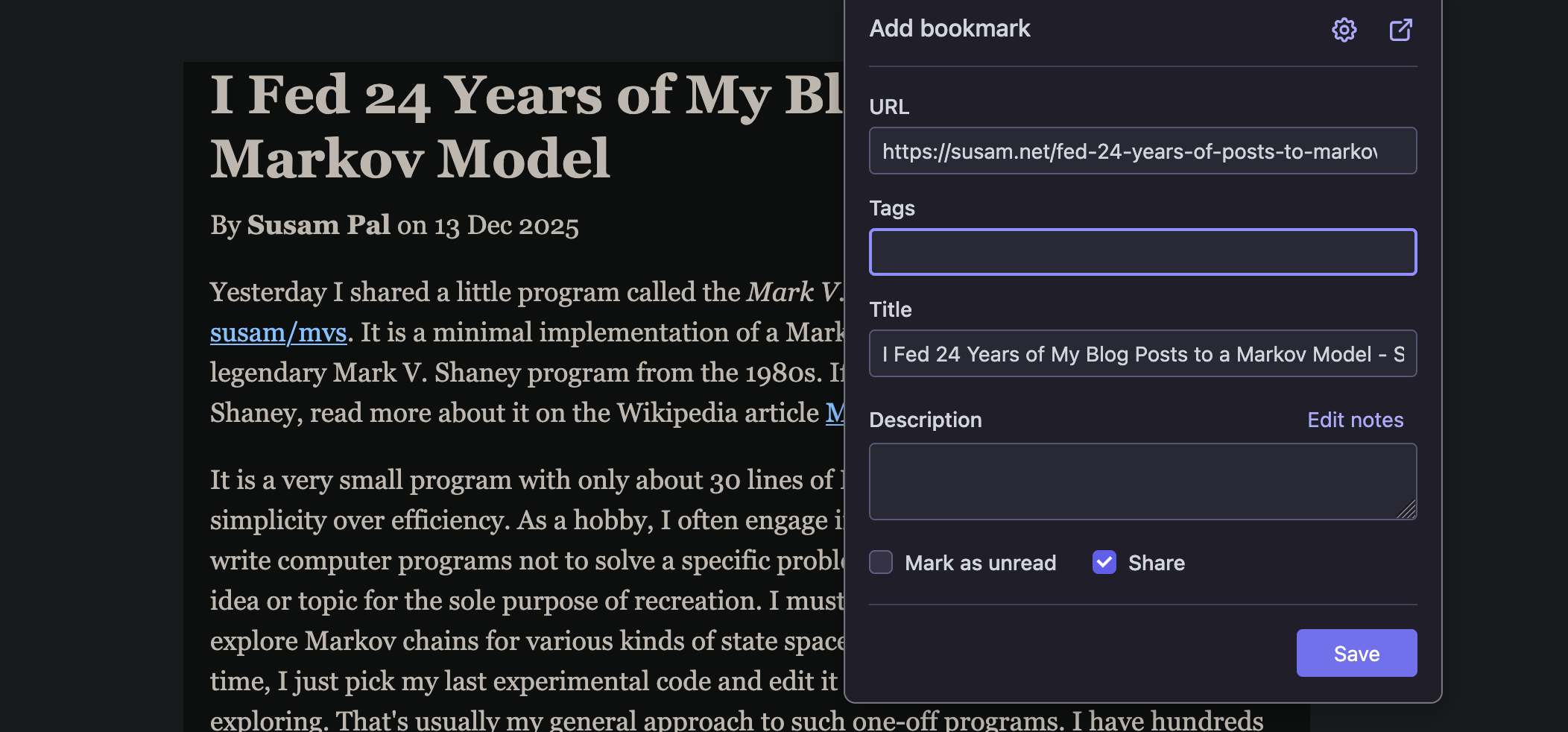
Task: Uncheck the Share checkbox
Action: pyautogui.click(x=1103, y=563)
